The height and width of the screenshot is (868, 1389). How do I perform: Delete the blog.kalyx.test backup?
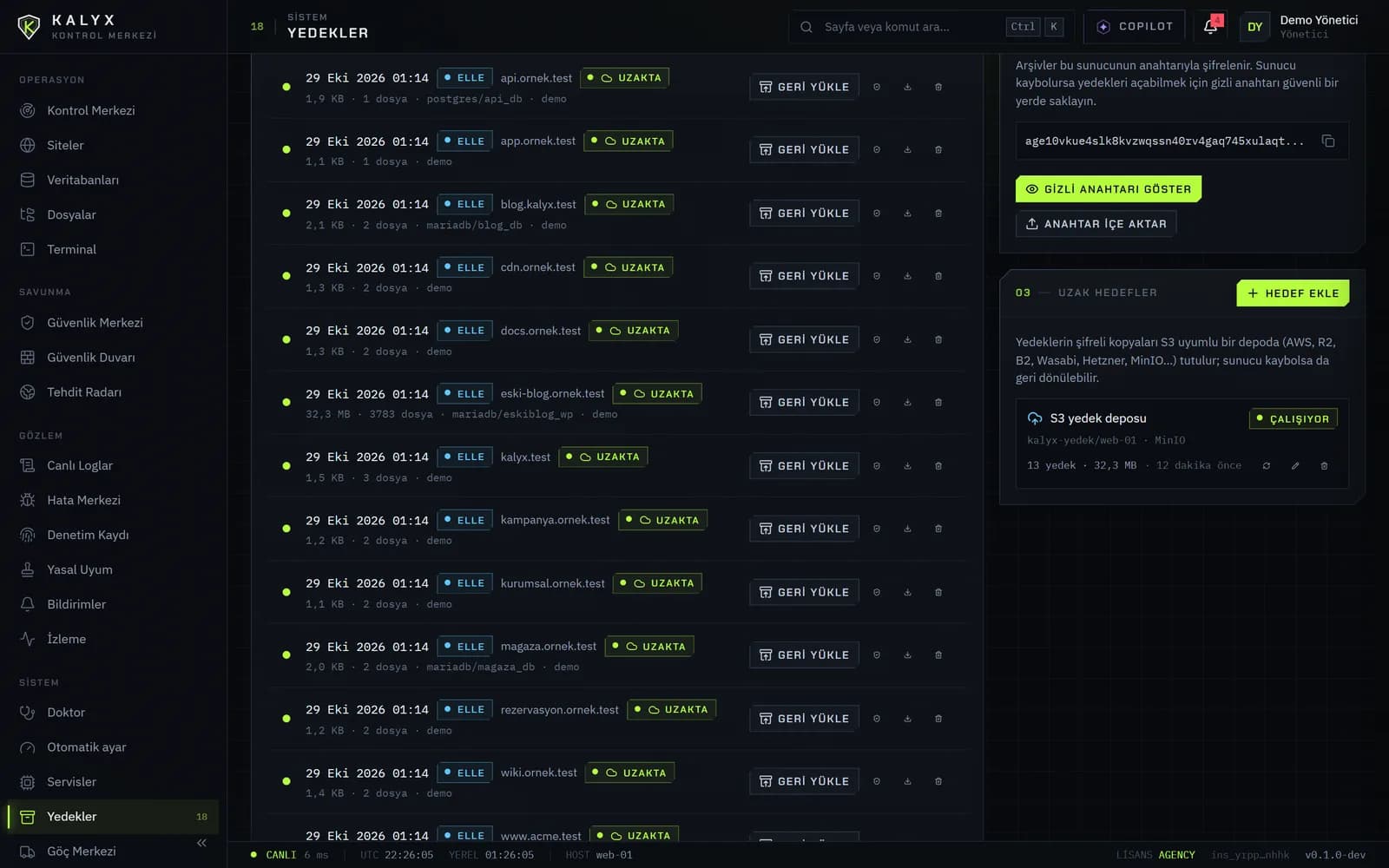pos(938,214)
